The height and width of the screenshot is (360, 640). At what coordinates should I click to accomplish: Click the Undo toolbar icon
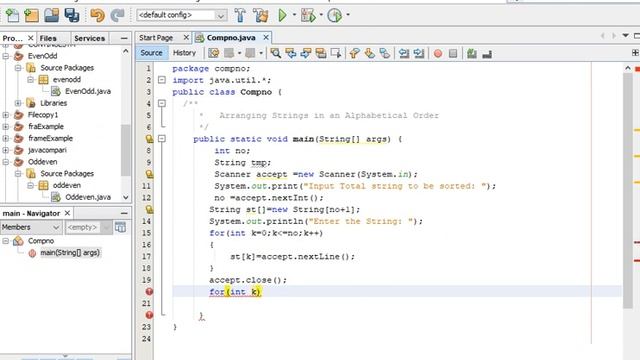point(98,16)
